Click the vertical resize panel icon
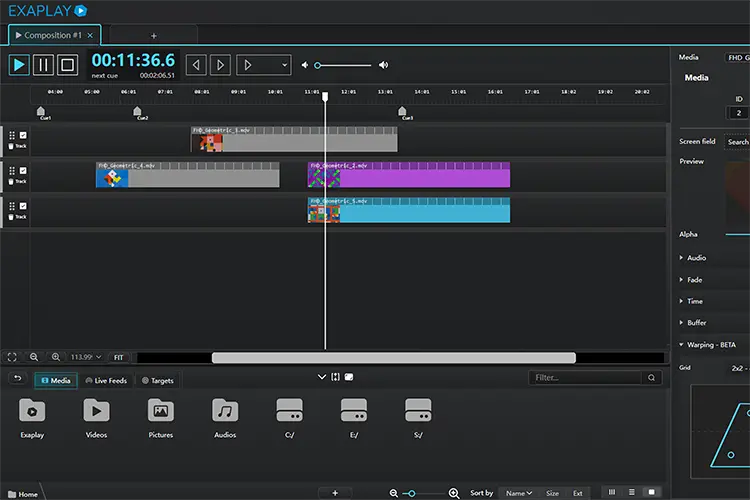750x500 pixels. click(335, 377)
